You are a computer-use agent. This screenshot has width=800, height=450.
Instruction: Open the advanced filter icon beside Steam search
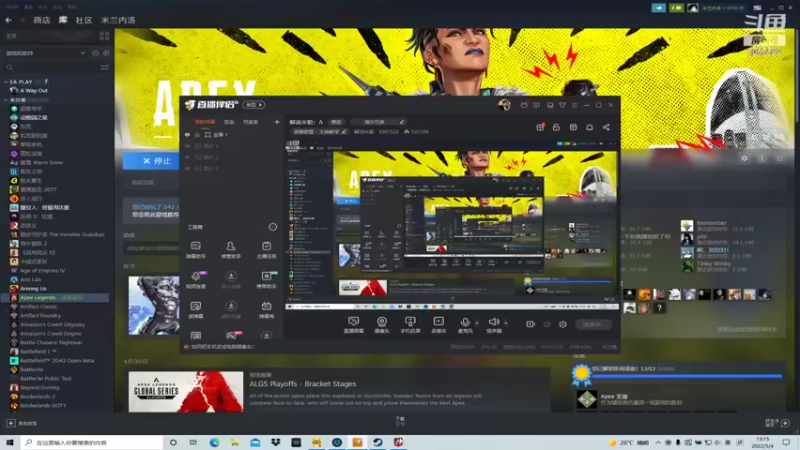(x=105, y=67)
